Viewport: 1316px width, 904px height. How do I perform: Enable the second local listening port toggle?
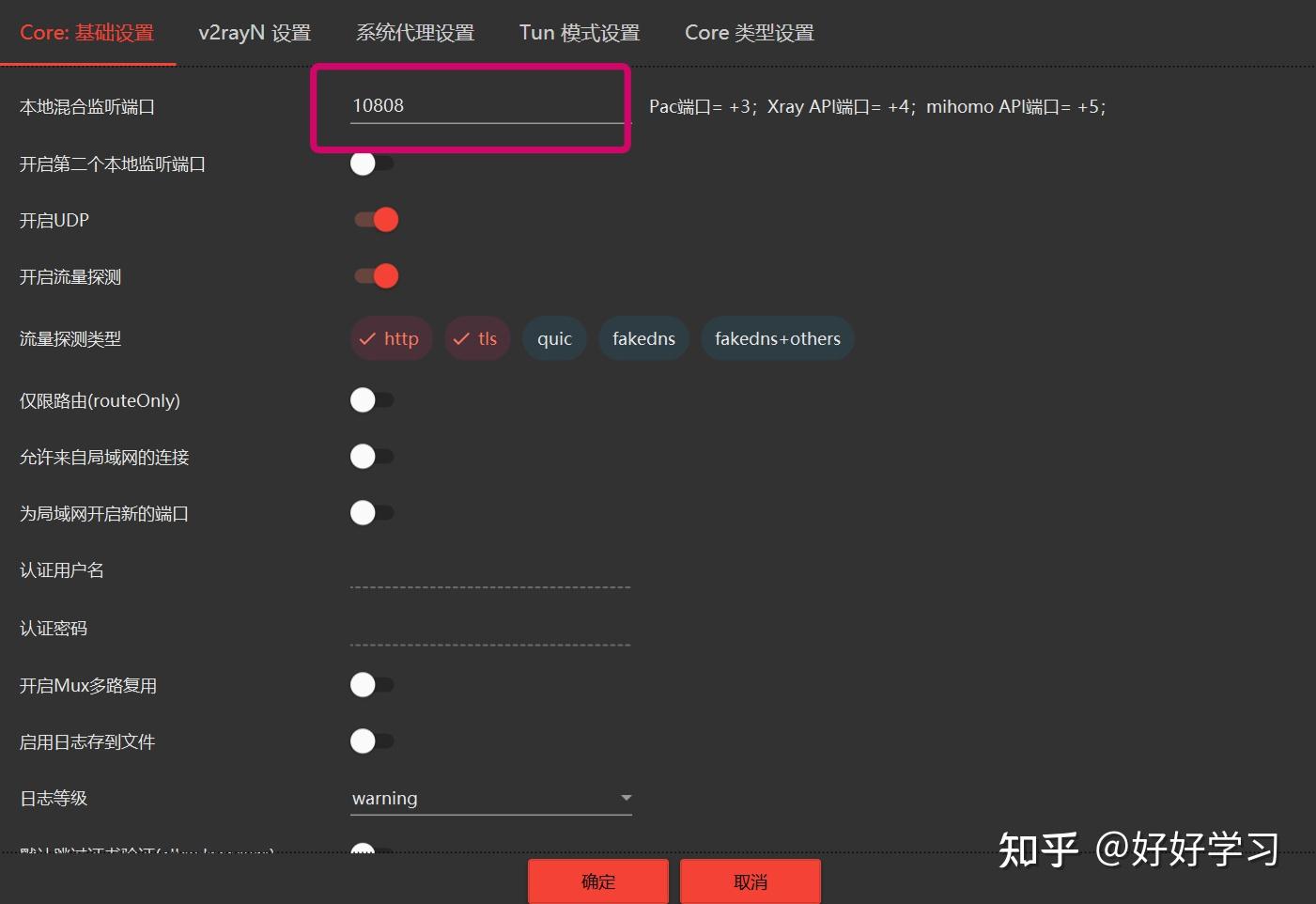pos(373,163)
